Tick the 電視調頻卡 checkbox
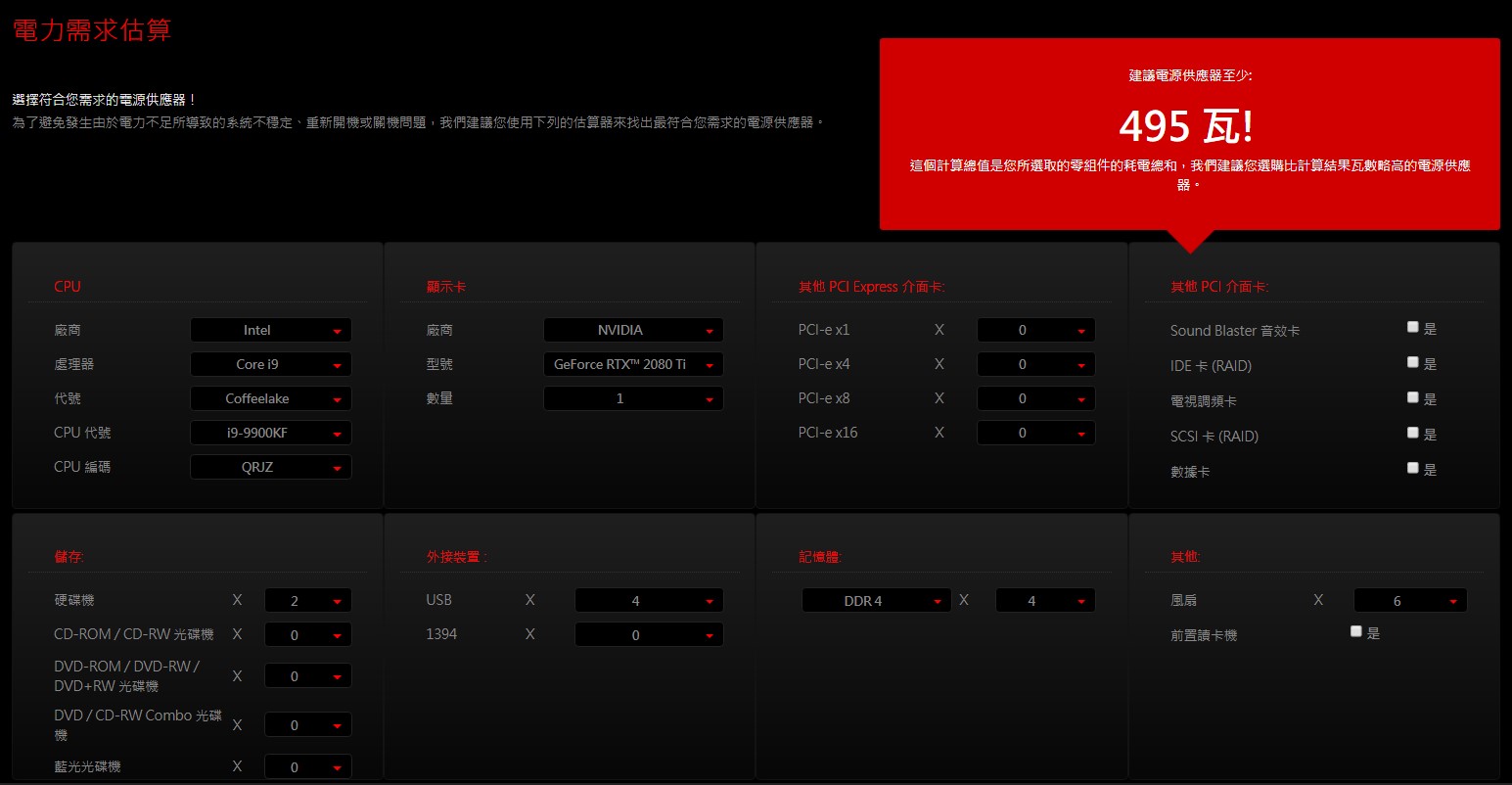Screen dimensions: 1512x785 pyautogui.click(x=1412, y=397)
